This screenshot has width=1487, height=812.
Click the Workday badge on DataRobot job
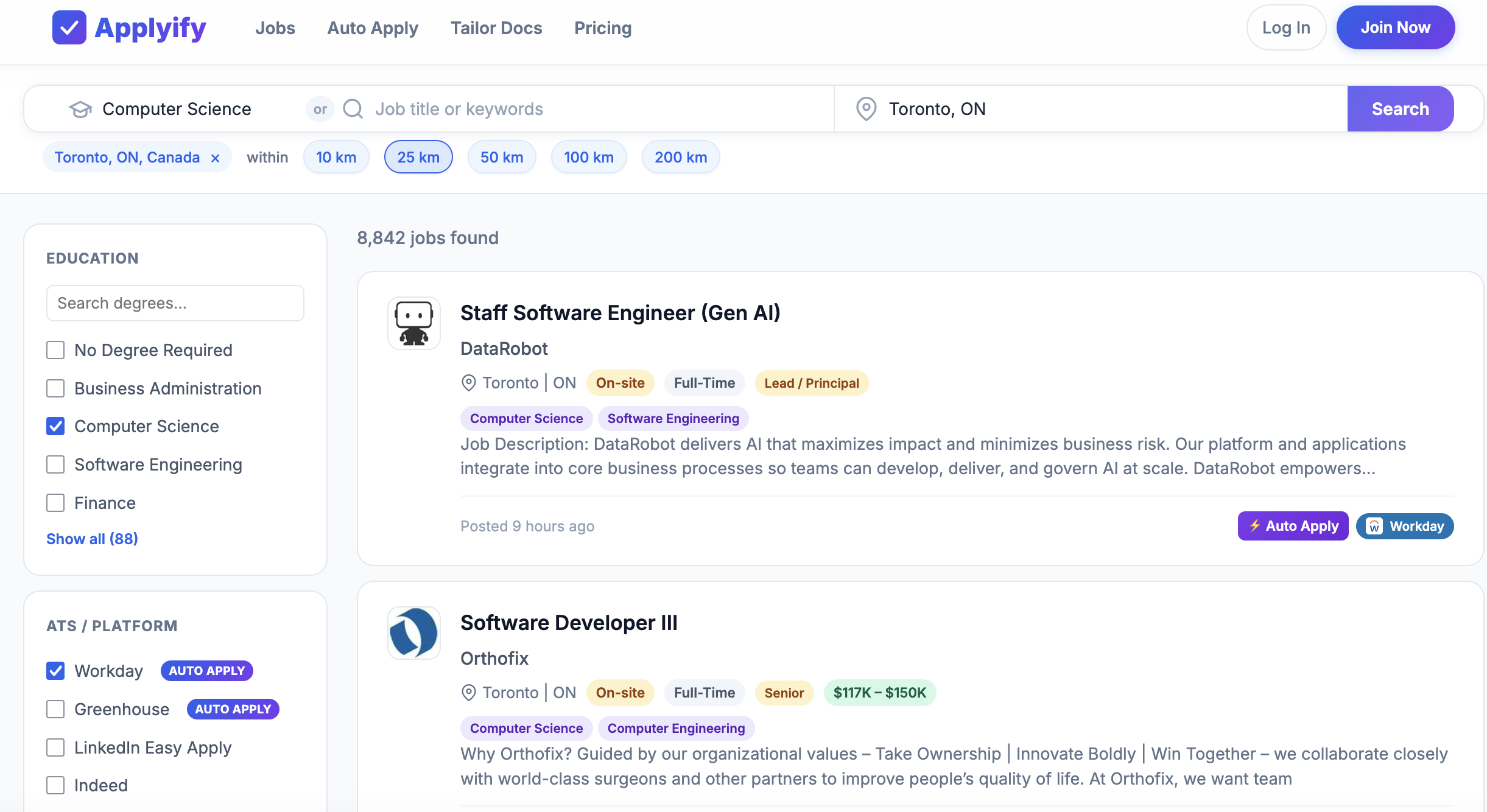pos(1405,526)
